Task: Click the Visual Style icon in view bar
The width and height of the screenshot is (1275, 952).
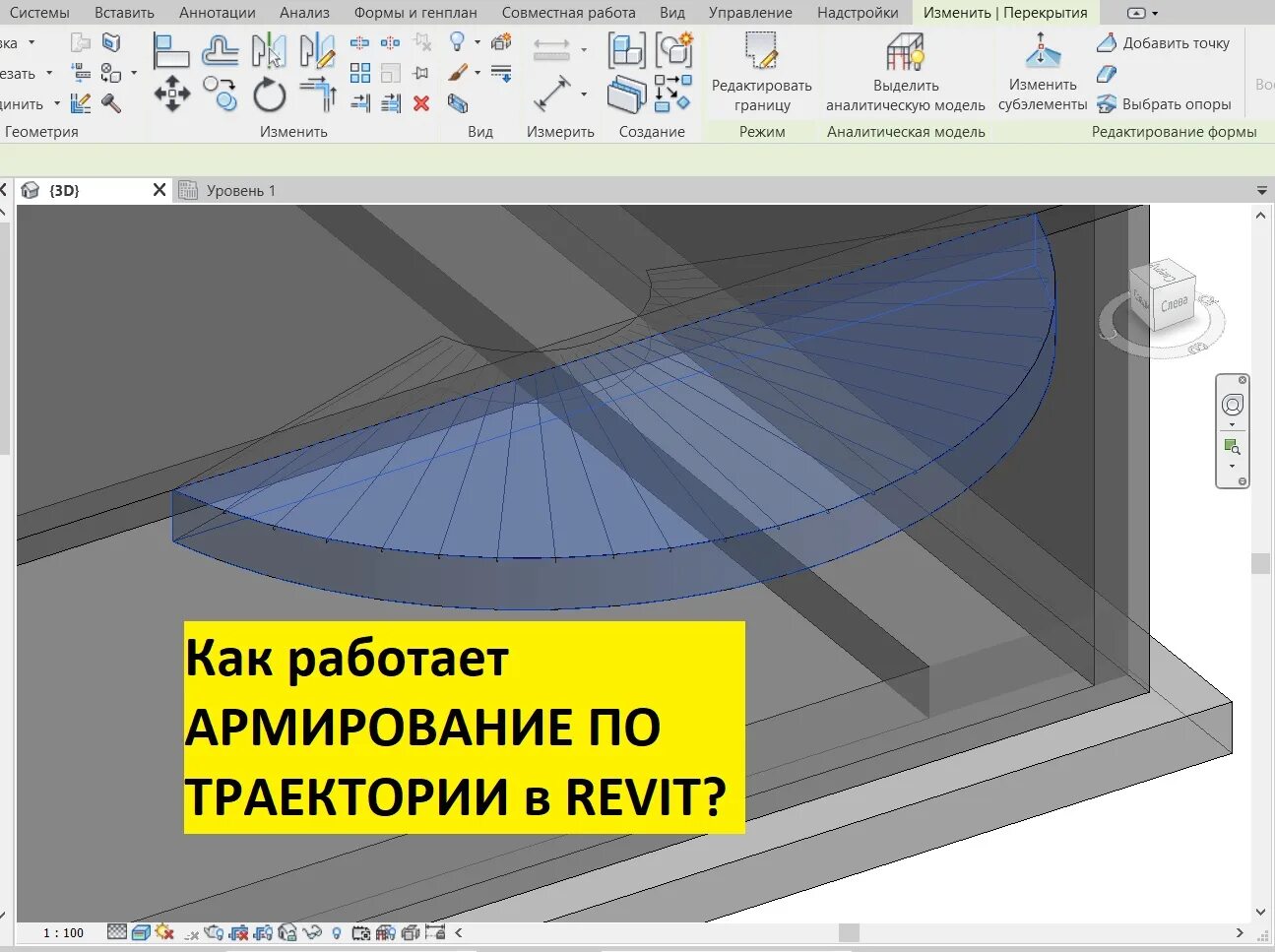Action: 141,931
